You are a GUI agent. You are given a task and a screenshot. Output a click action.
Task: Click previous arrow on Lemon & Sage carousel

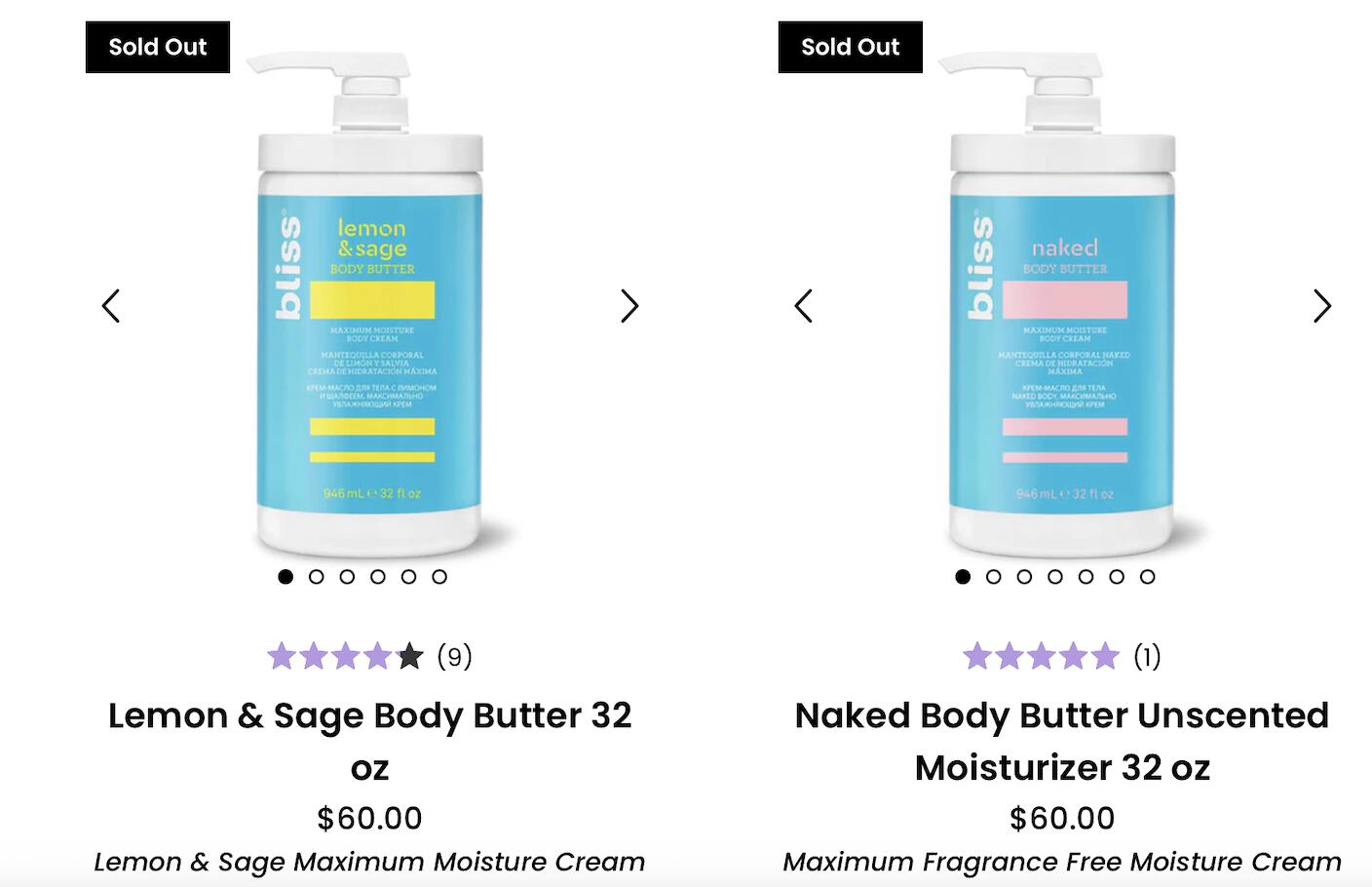111,306
